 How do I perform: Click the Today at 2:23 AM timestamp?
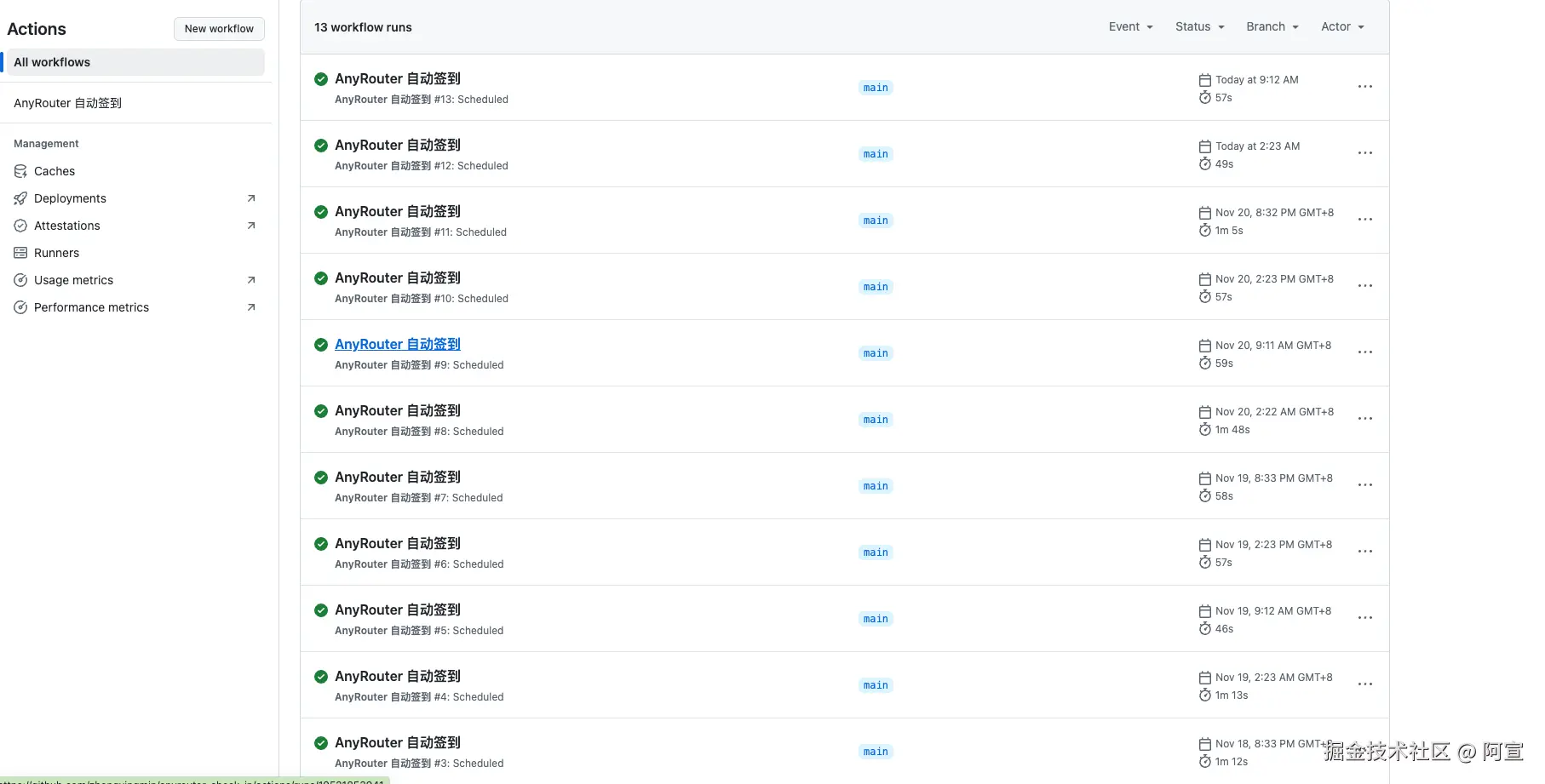point(1258,146)
